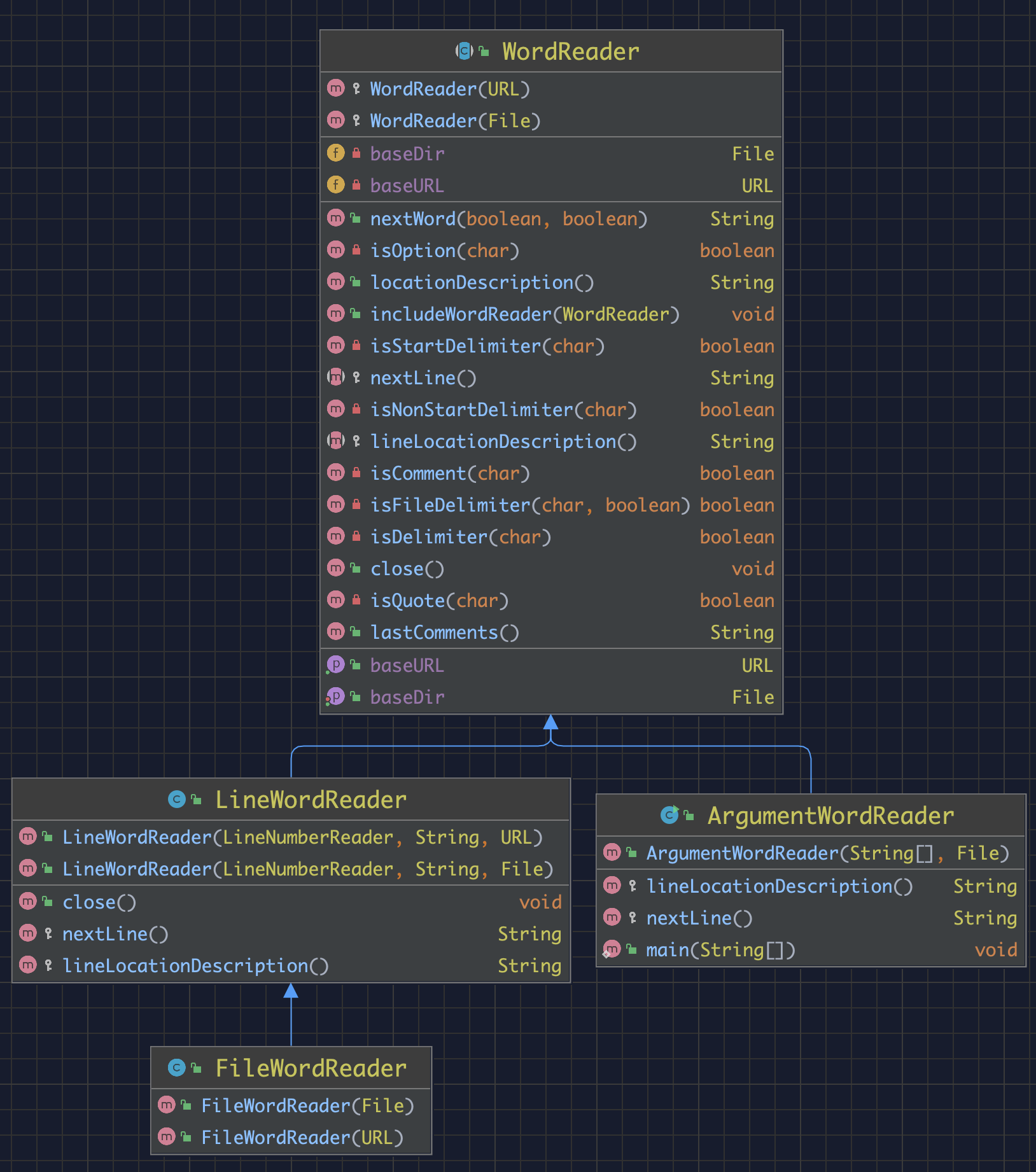
Task: Click the field icon next to baseDir File
Action: pyautogui.click(x=336, y=153)
